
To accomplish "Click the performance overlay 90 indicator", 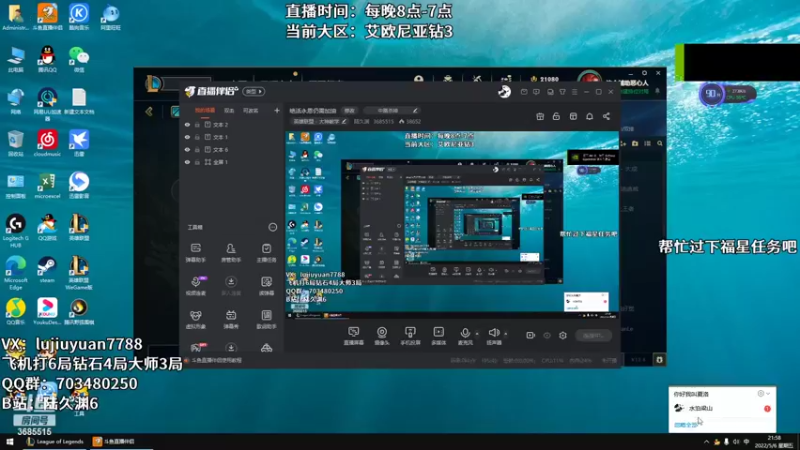I will click(x=711, y=94).
